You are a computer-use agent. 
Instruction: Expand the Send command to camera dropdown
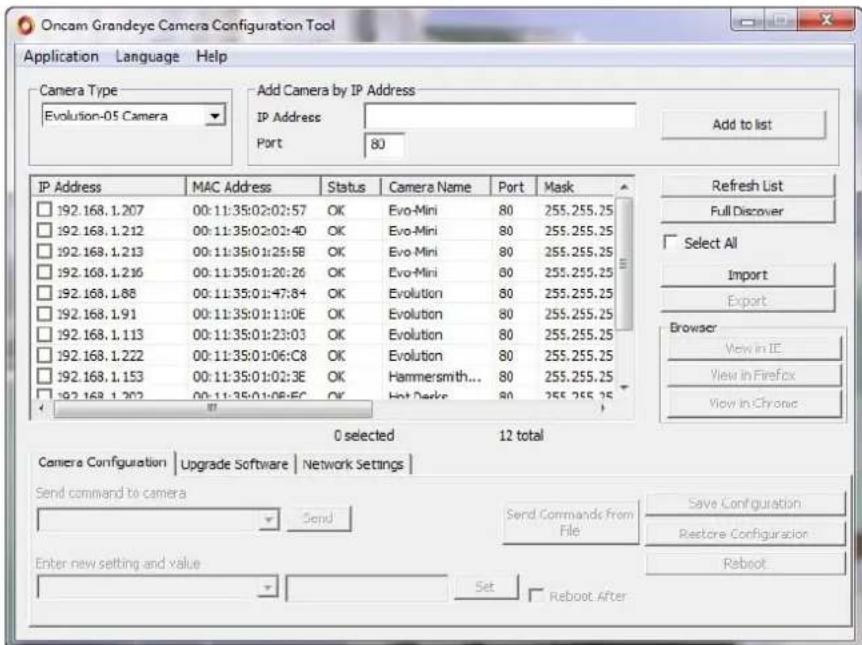[268, 520]
